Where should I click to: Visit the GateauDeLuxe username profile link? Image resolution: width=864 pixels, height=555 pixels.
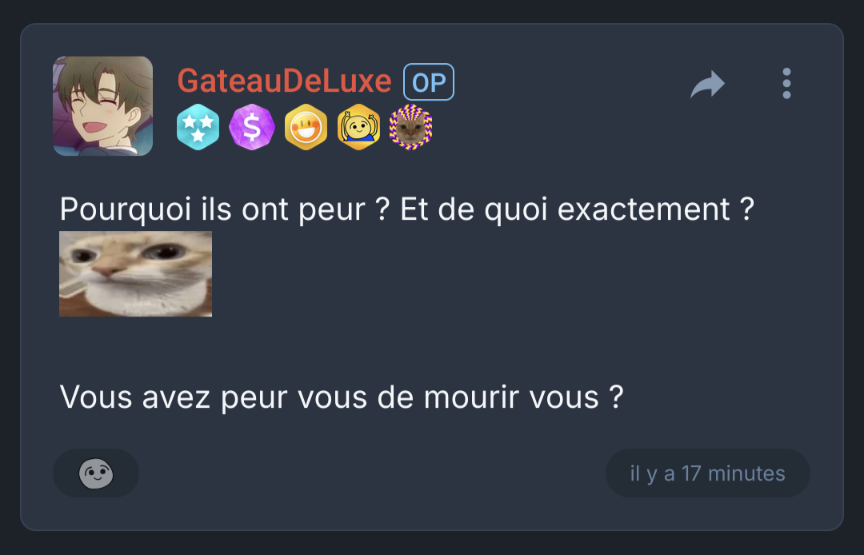click(x=284, y=81)
